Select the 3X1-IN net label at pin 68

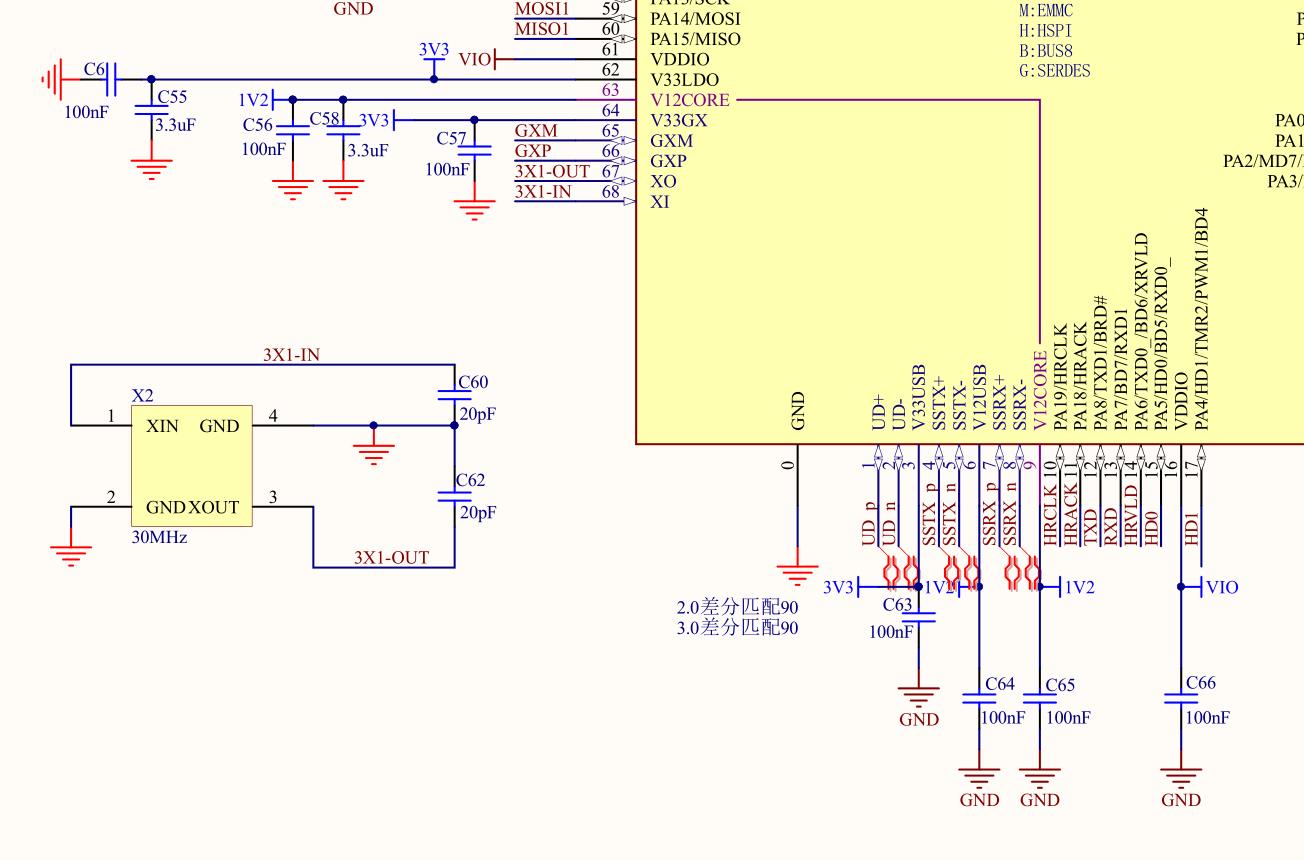[543, 191]
